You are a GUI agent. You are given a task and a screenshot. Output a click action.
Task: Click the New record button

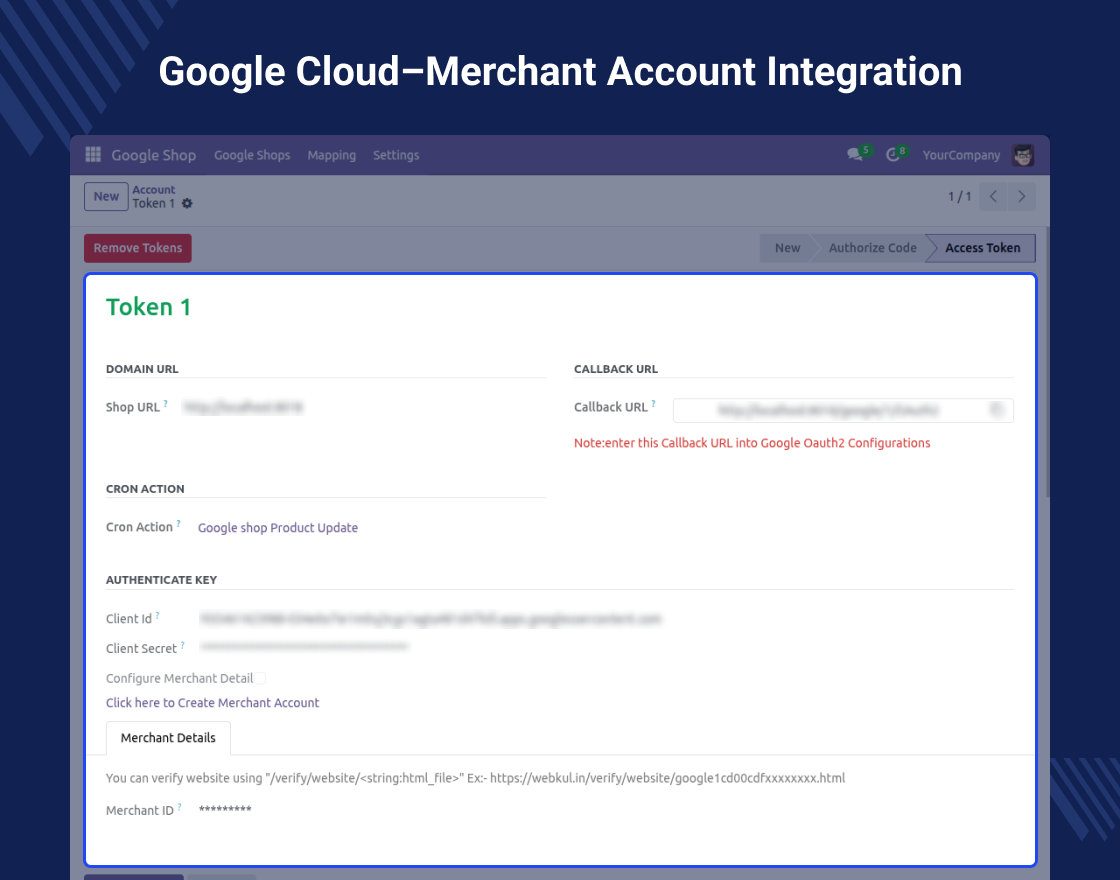(x=106, y=196)
